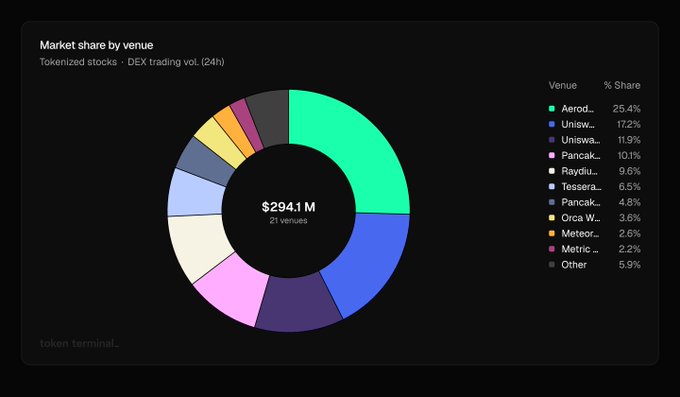The height and width of the screenshot is (397, 680).
Task: Click the pink Pancak... 10.1% legend swatch
Action: [552, 155]
